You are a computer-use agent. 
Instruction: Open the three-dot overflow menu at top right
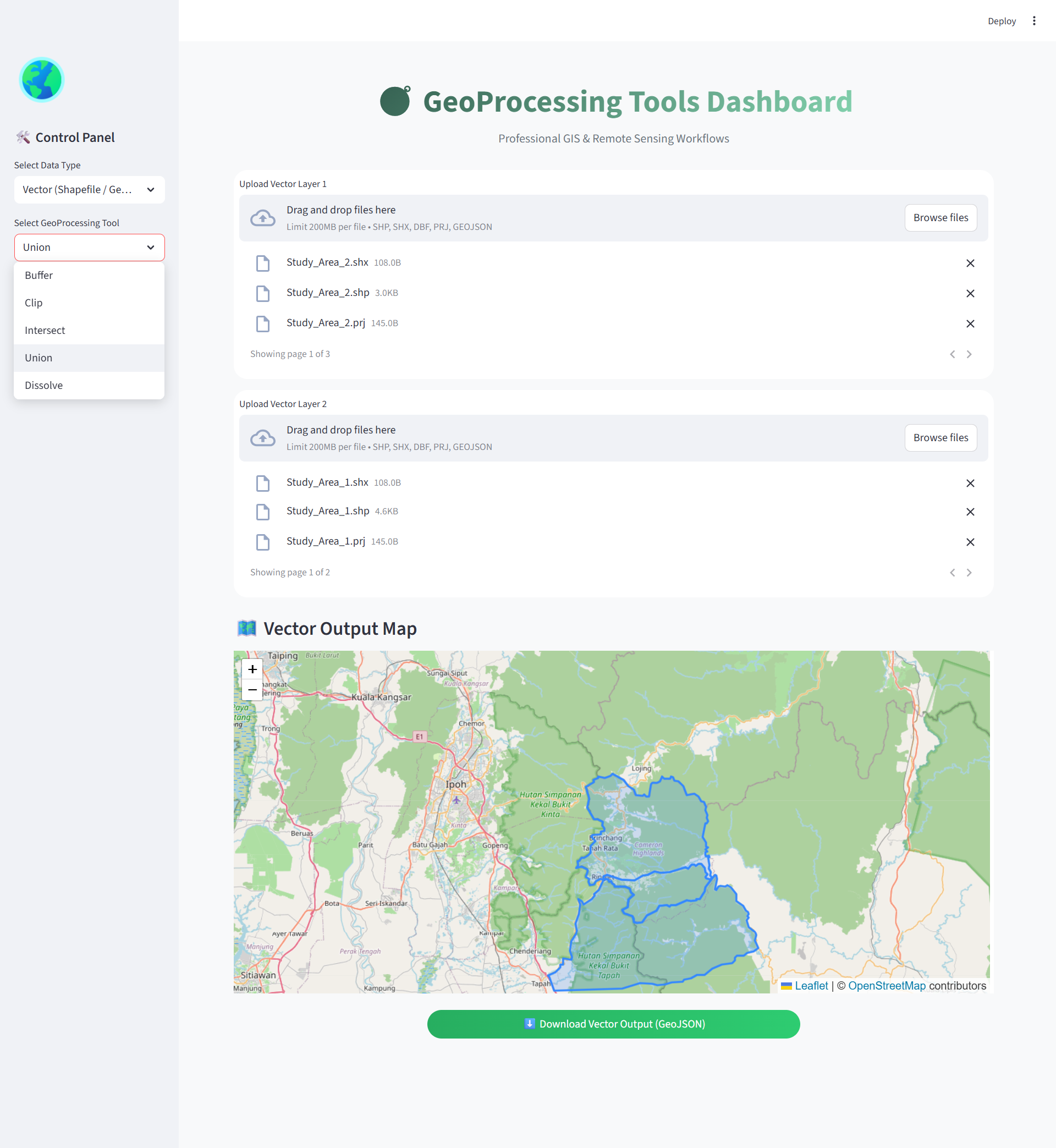1035,20
